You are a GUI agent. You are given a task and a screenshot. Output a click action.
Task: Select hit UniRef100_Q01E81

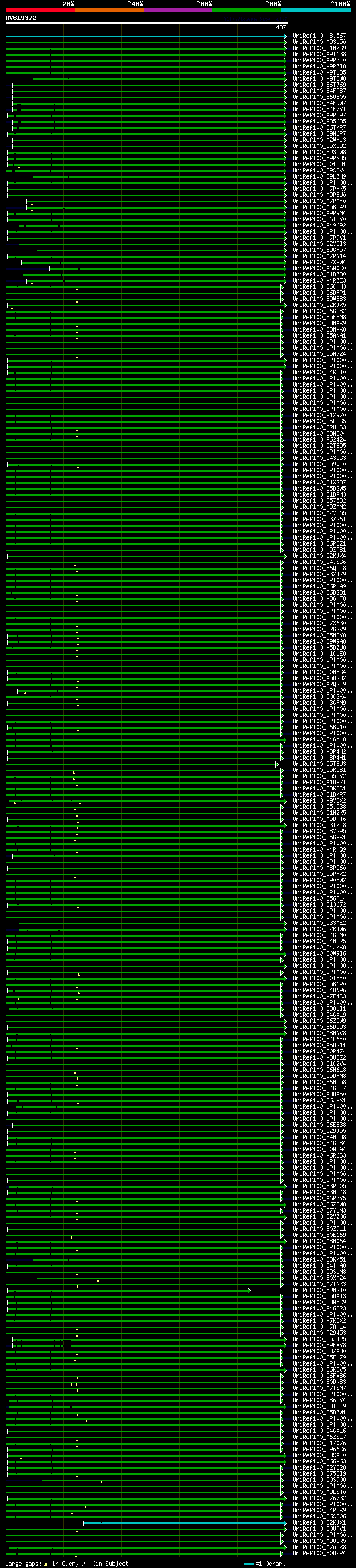click(319, 164)
